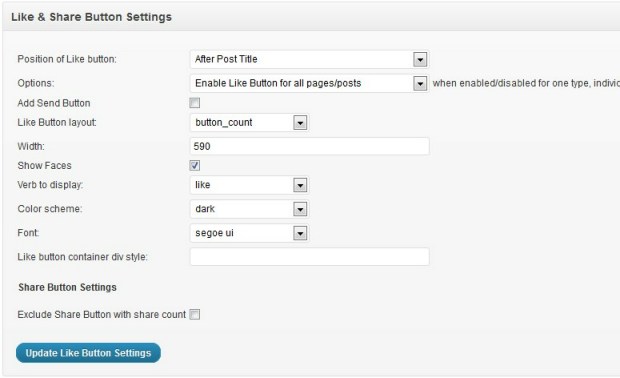Click the Width field containing 590
Screen dimensions: 620x378
[310, 146]
